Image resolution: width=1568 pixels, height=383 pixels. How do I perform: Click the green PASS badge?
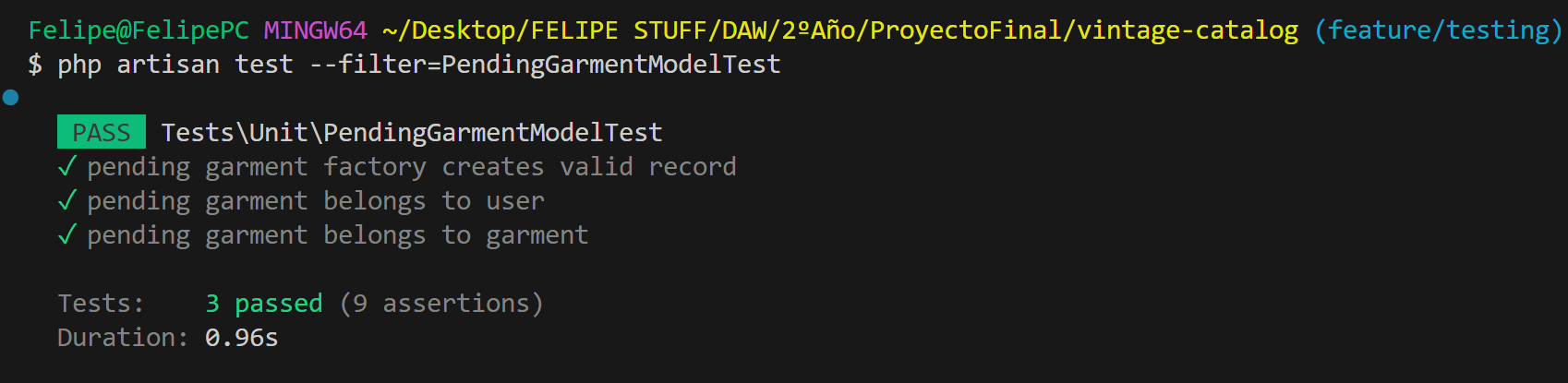tap(102, 132)
